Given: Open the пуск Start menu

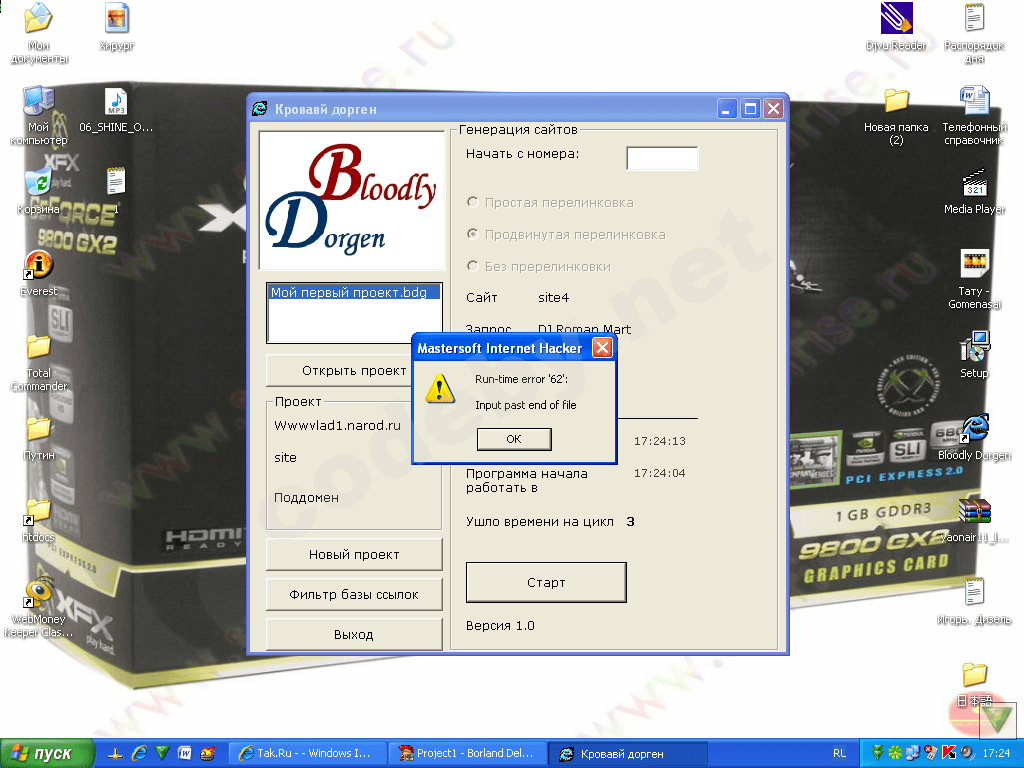Looking at the screenshot, I should (47, 753).
